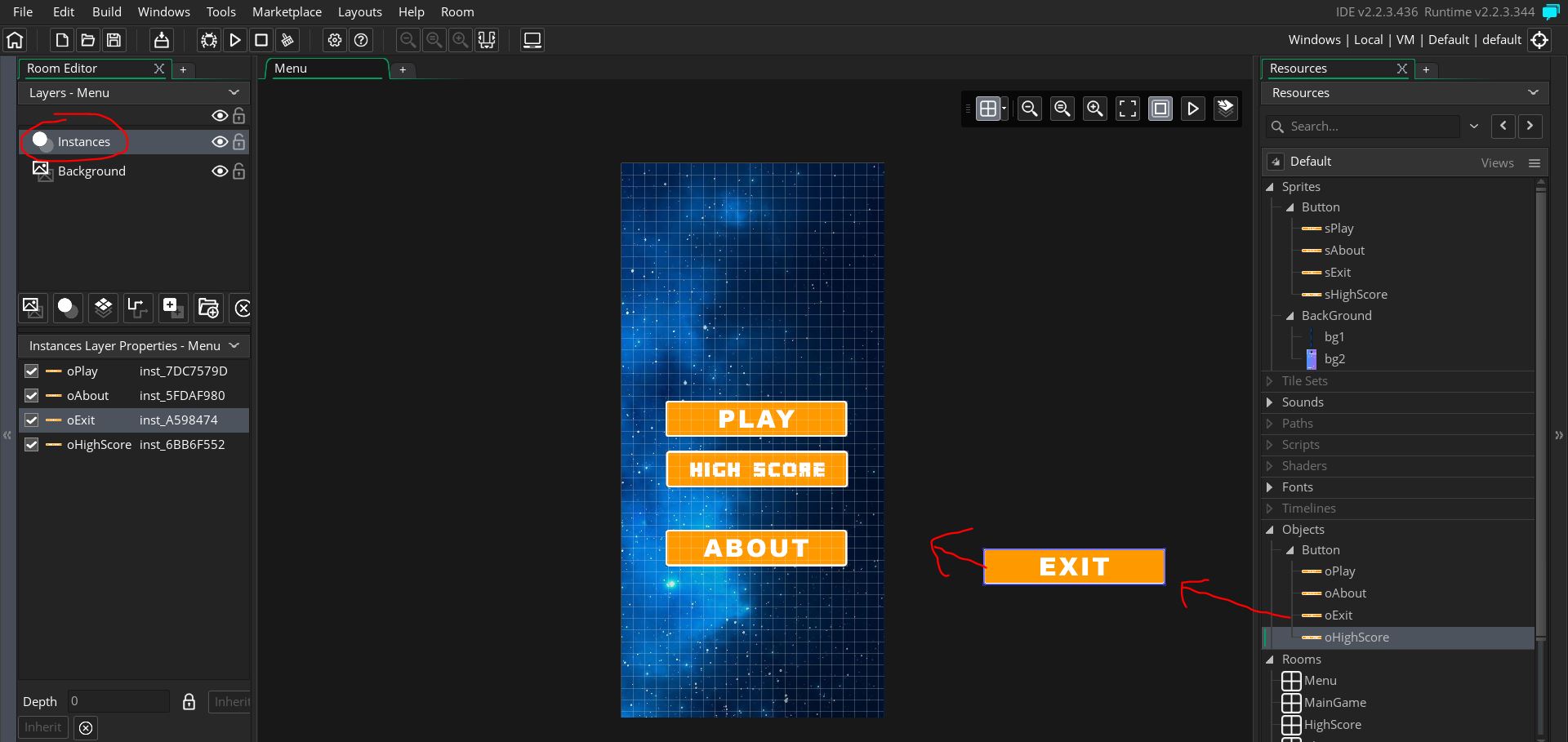The height and width of the screenshot is (742, 1568).
Task: Add a new instances layer
Action: coord(67,308)
